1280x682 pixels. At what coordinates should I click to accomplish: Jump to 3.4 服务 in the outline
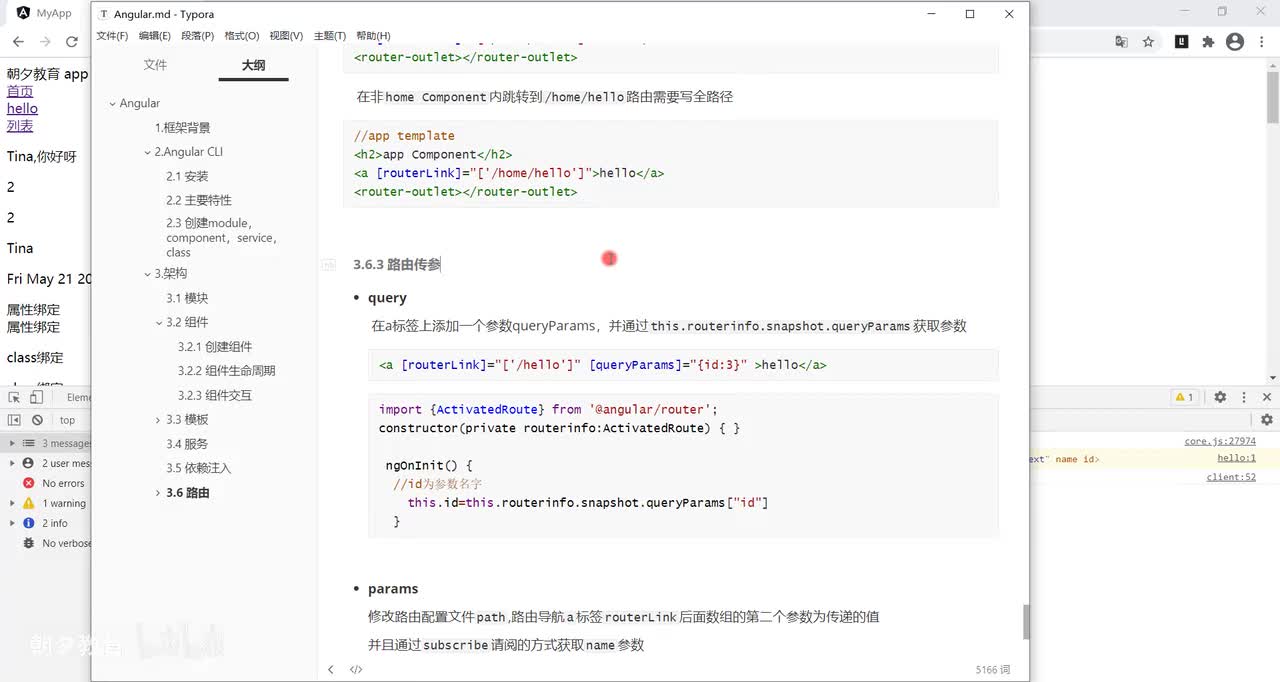pos(187,444)
